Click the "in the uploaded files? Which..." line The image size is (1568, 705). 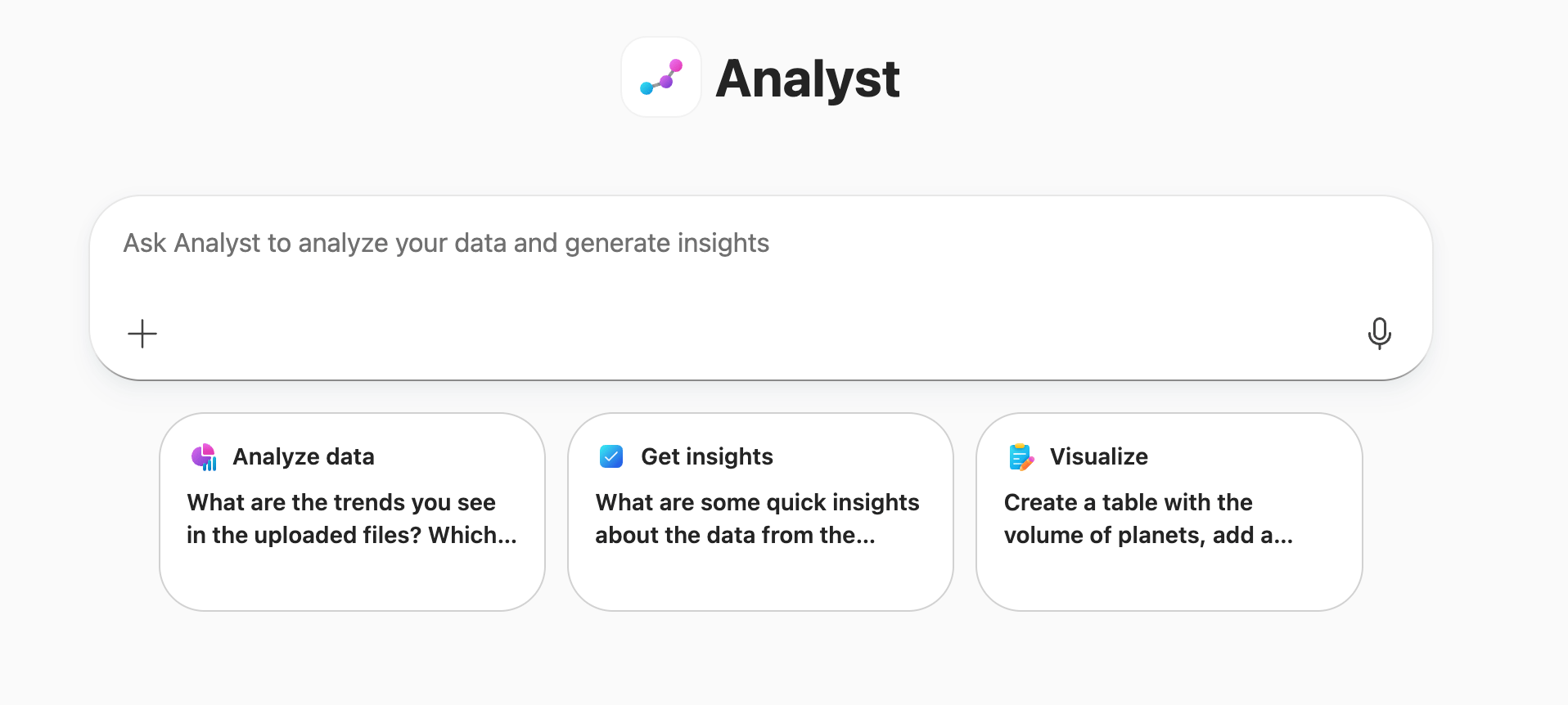(x=351, y=535)
